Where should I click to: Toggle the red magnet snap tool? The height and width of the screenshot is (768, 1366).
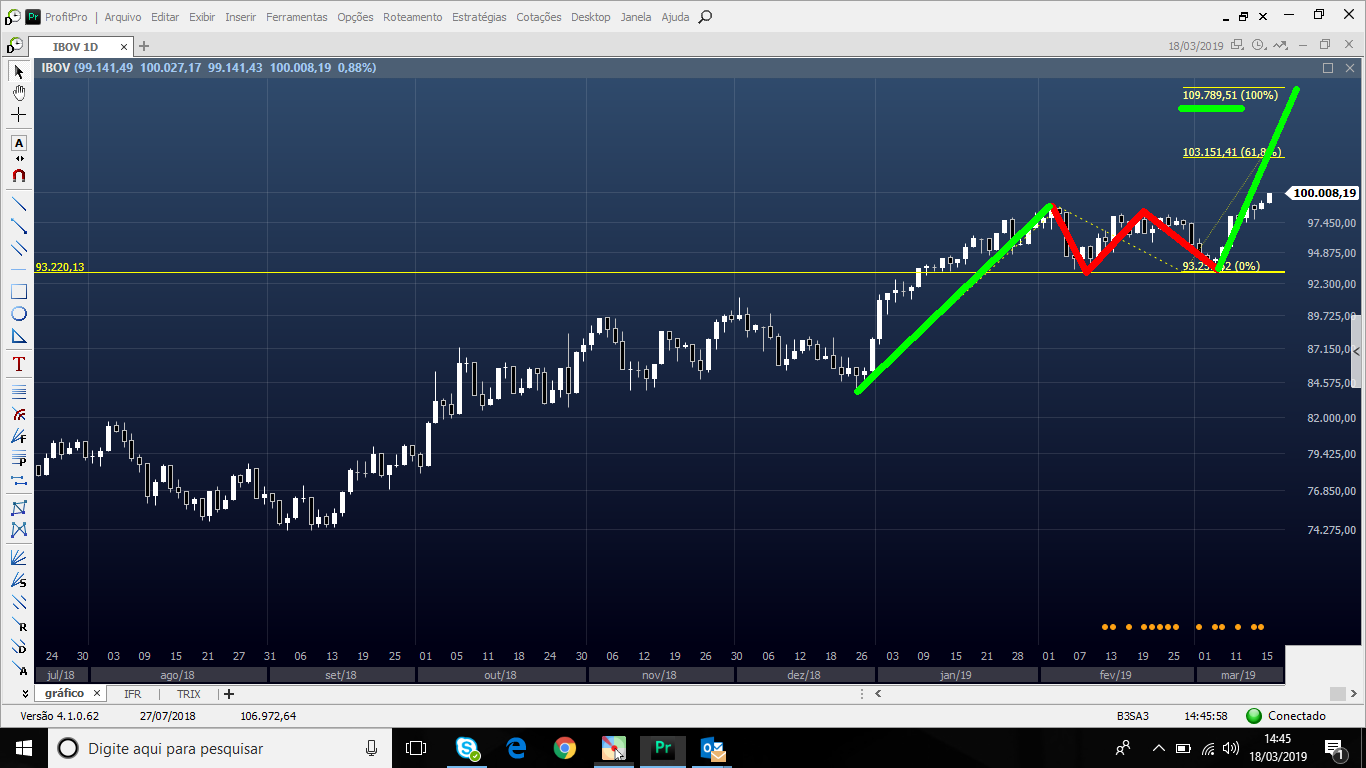(x=18, y=176)
